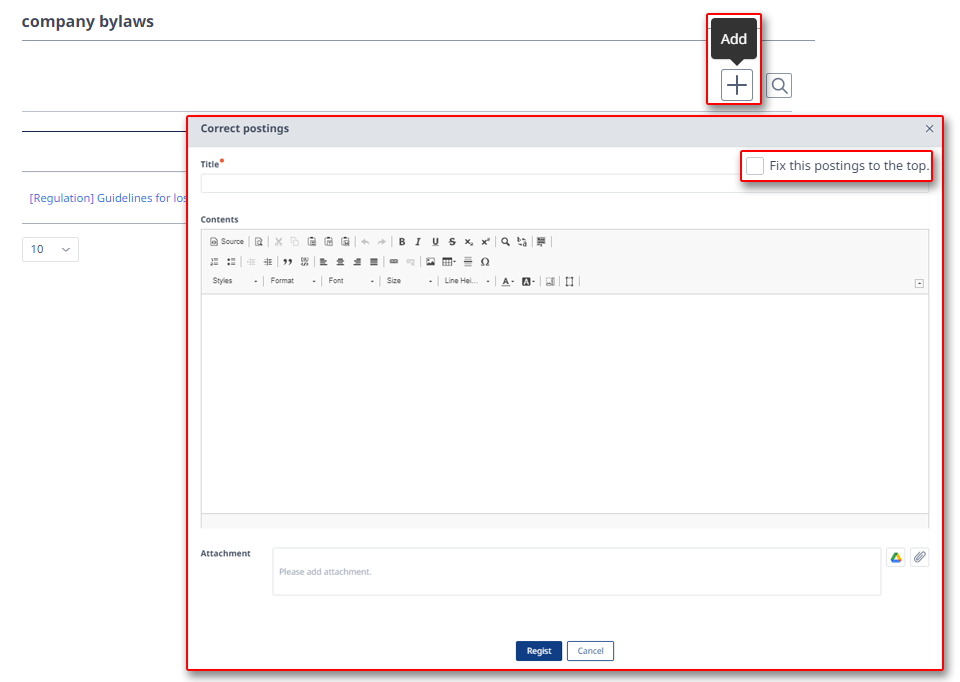Insert a block quote
The width and height of the screenshot is (960, 682).
(287, 262)
